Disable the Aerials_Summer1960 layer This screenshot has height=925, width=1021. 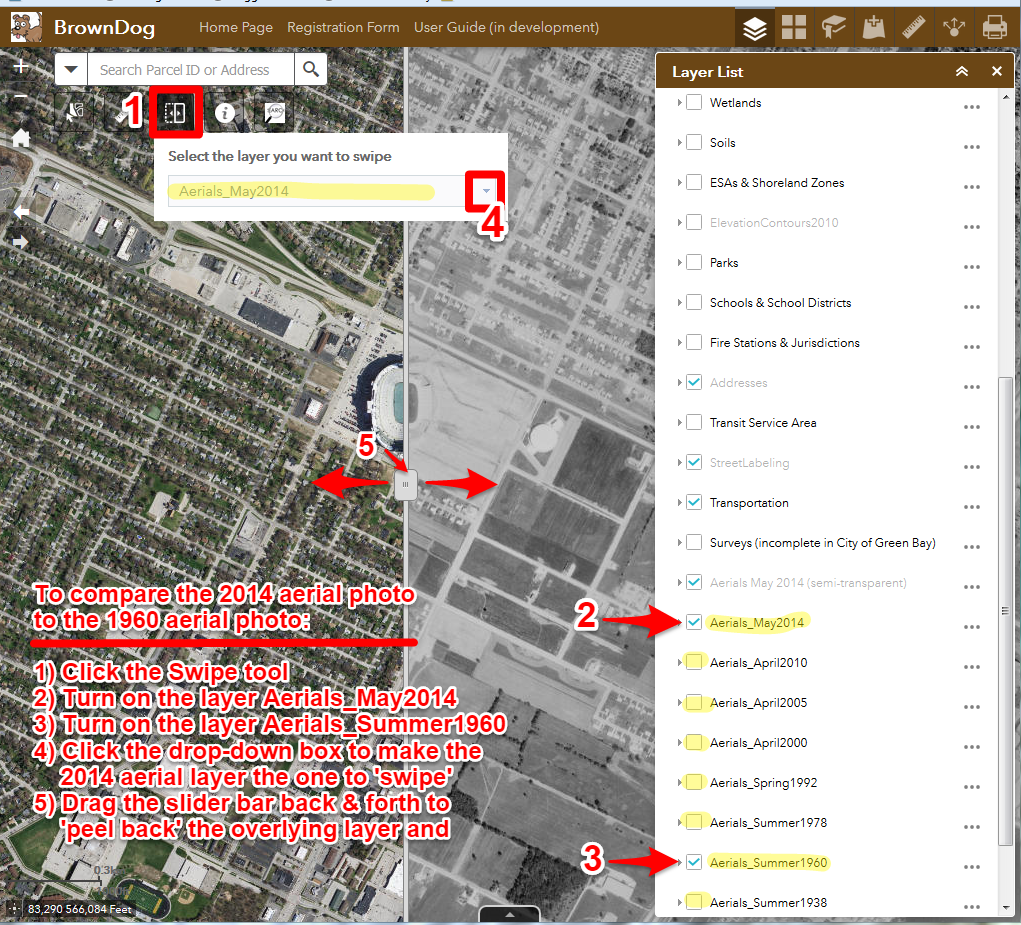tap(694, 862)
